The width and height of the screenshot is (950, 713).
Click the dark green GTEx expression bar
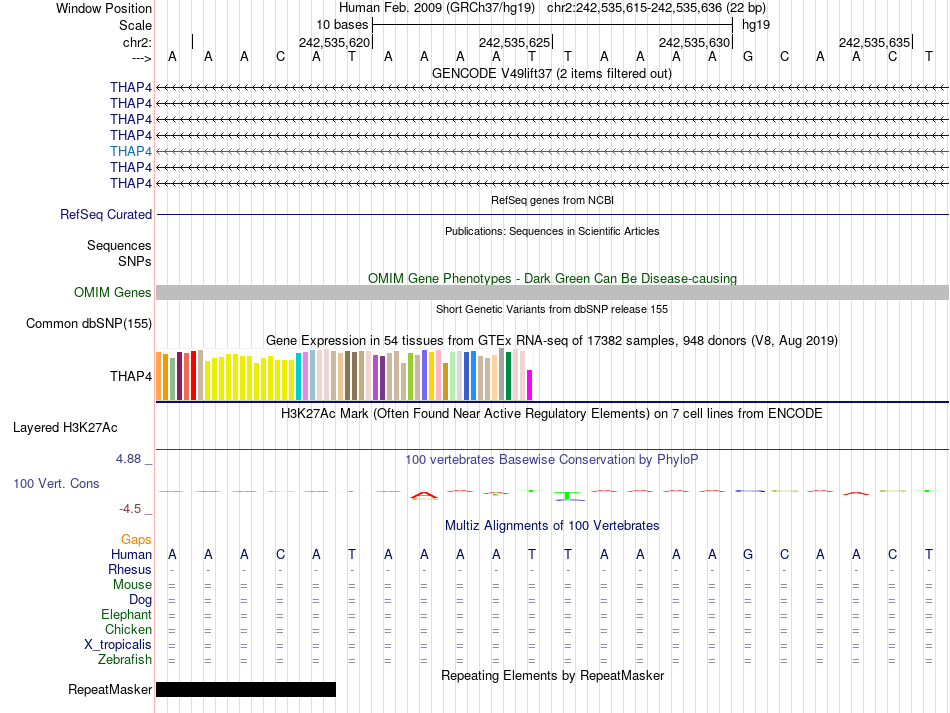508,376
